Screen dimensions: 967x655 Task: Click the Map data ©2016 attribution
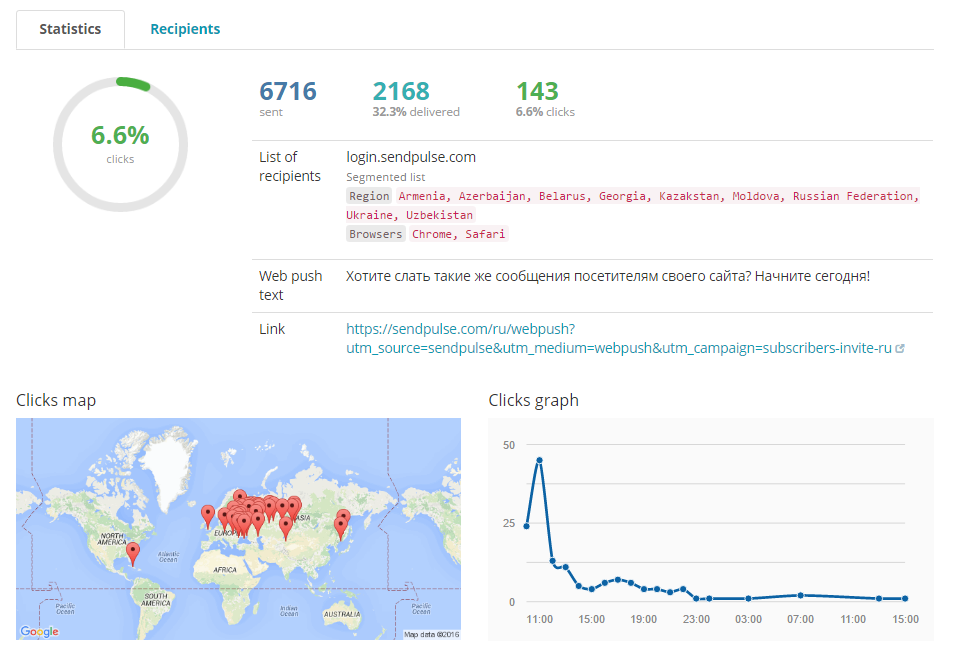(430, 634)
